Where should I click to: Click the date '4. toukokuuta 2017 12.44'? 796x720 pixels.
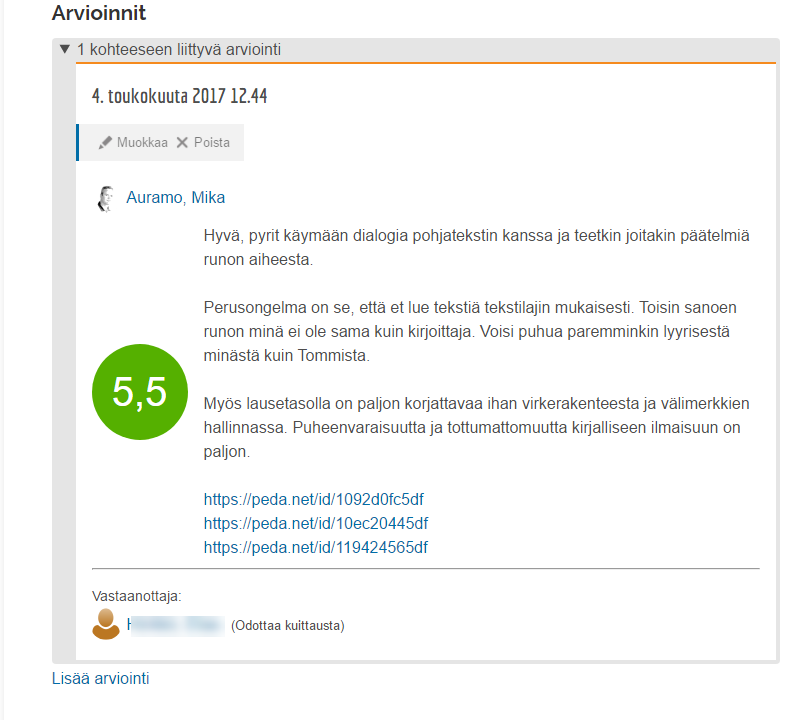[x=179, y=97]
